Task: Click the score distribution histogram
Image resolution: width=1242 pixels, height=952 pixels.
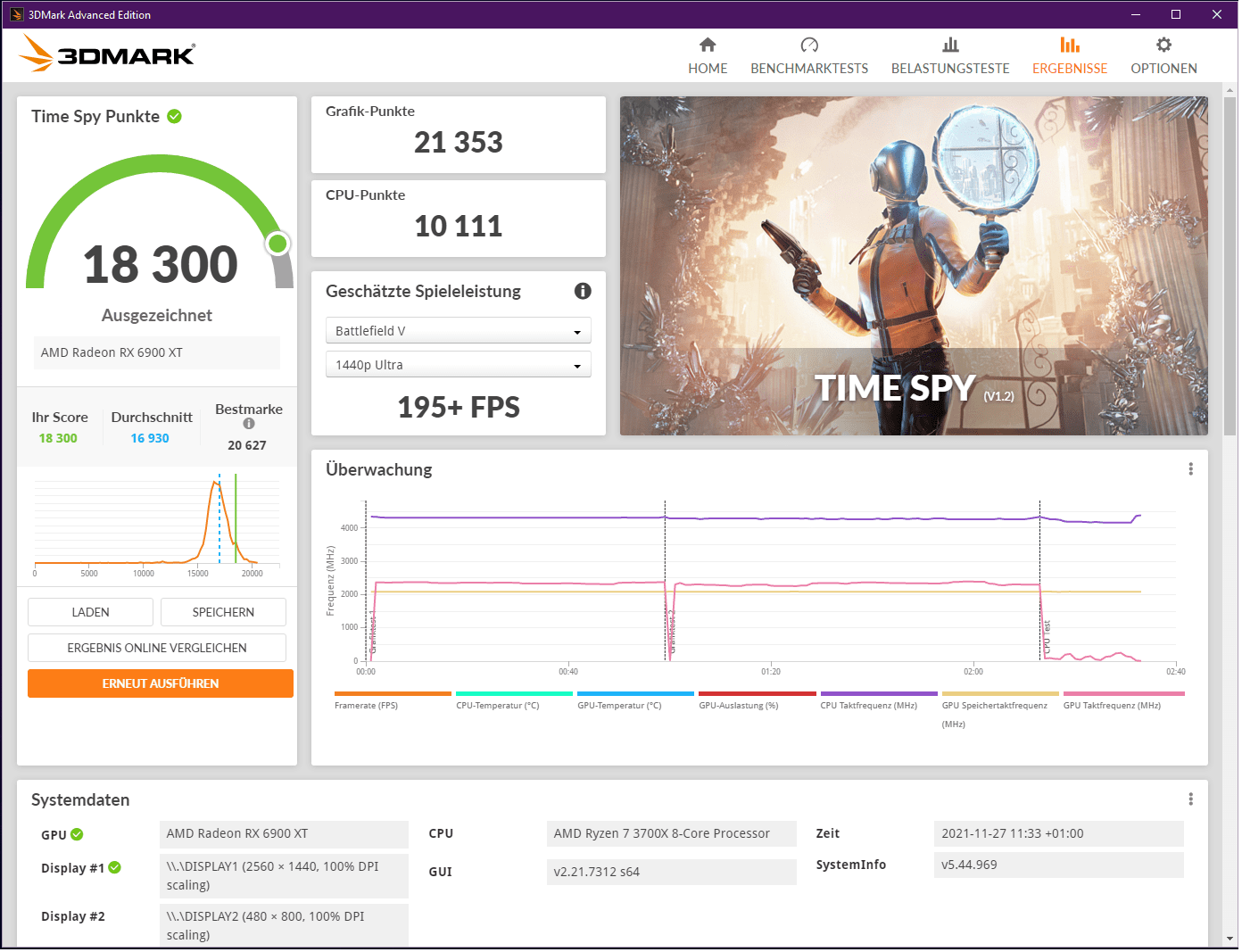Action: click(x=157, y=525)
